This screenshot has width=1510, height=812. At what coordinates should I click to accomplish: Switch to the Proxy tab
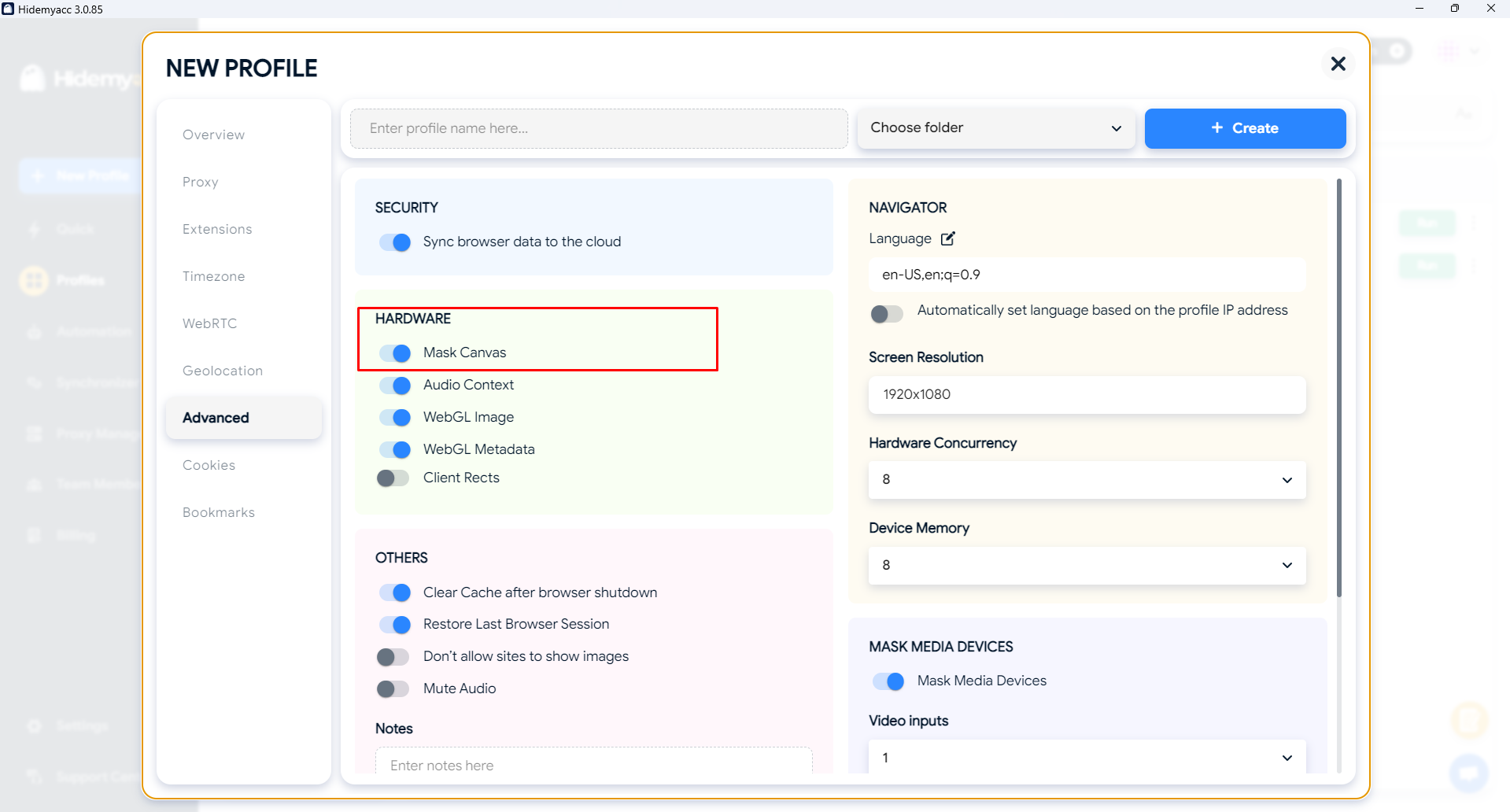tap(201, 182)
